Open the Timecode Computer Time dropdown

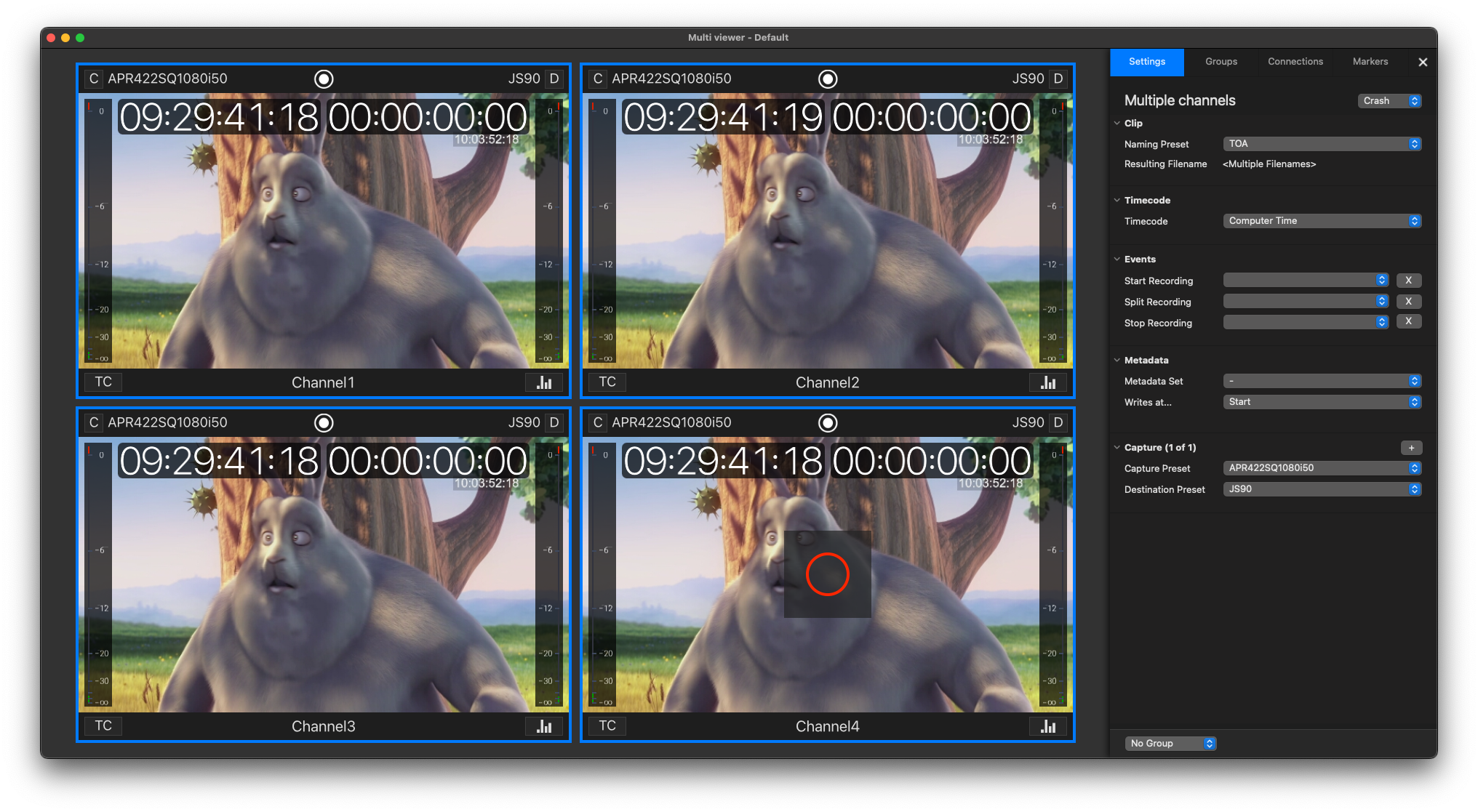coord(1322,221)
